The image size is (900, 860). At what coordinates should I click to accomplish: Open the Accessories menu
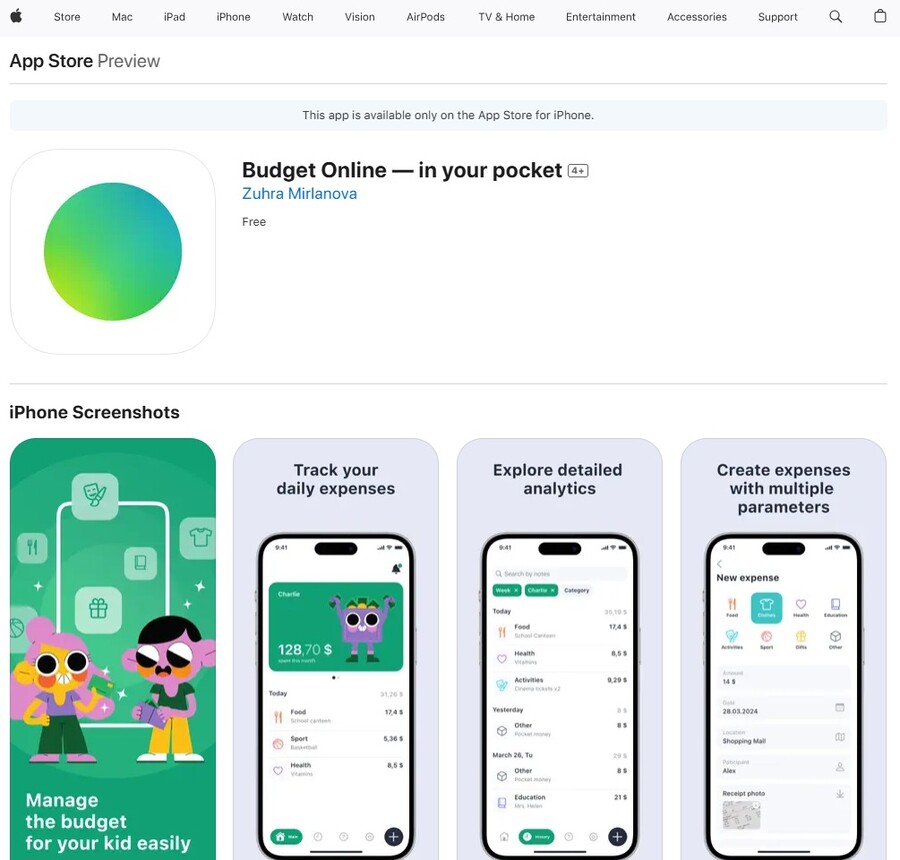697,17
